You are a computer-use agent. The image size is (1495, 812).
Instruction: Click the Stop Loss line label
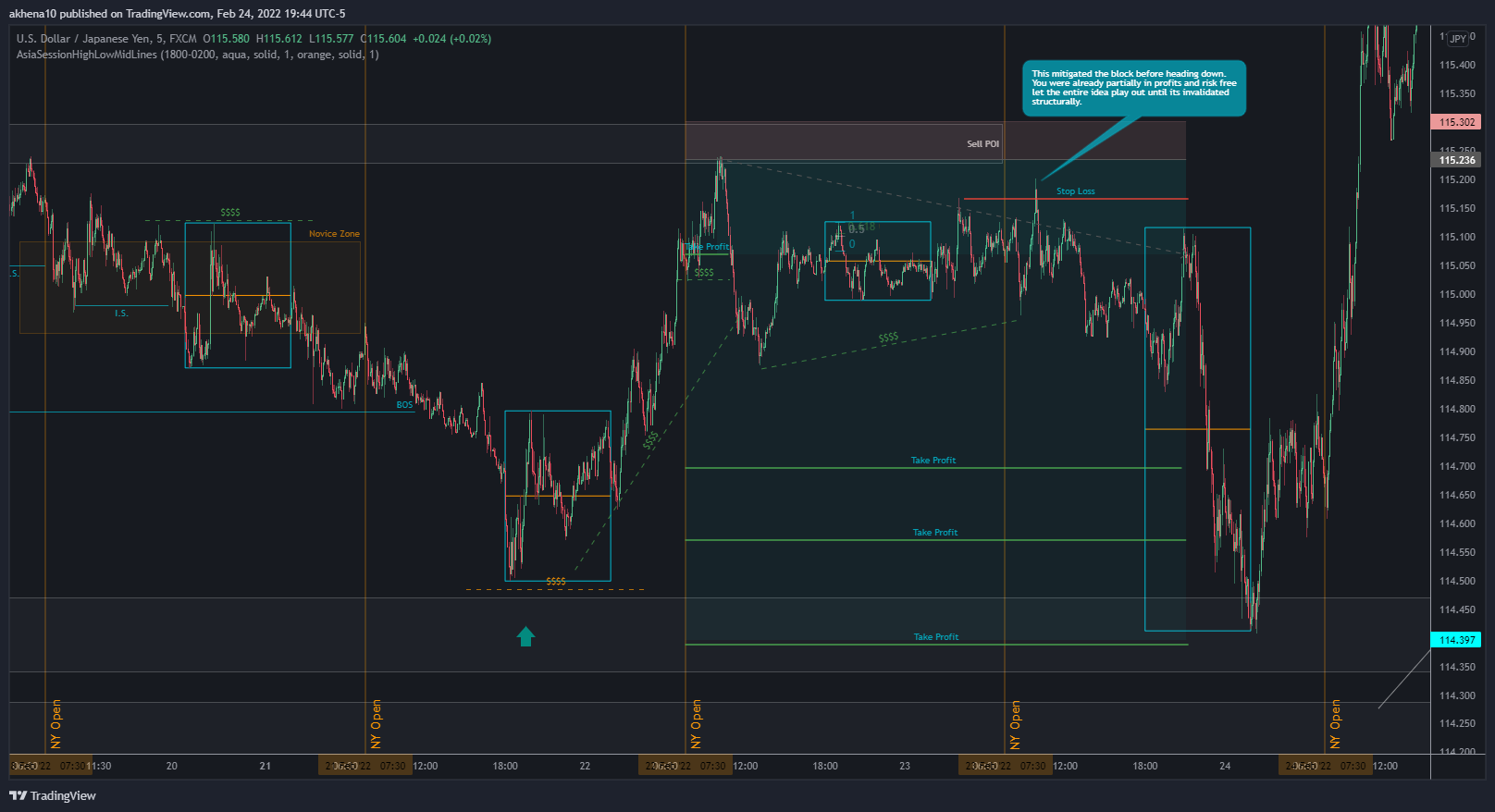click(x=1075, y=191)
